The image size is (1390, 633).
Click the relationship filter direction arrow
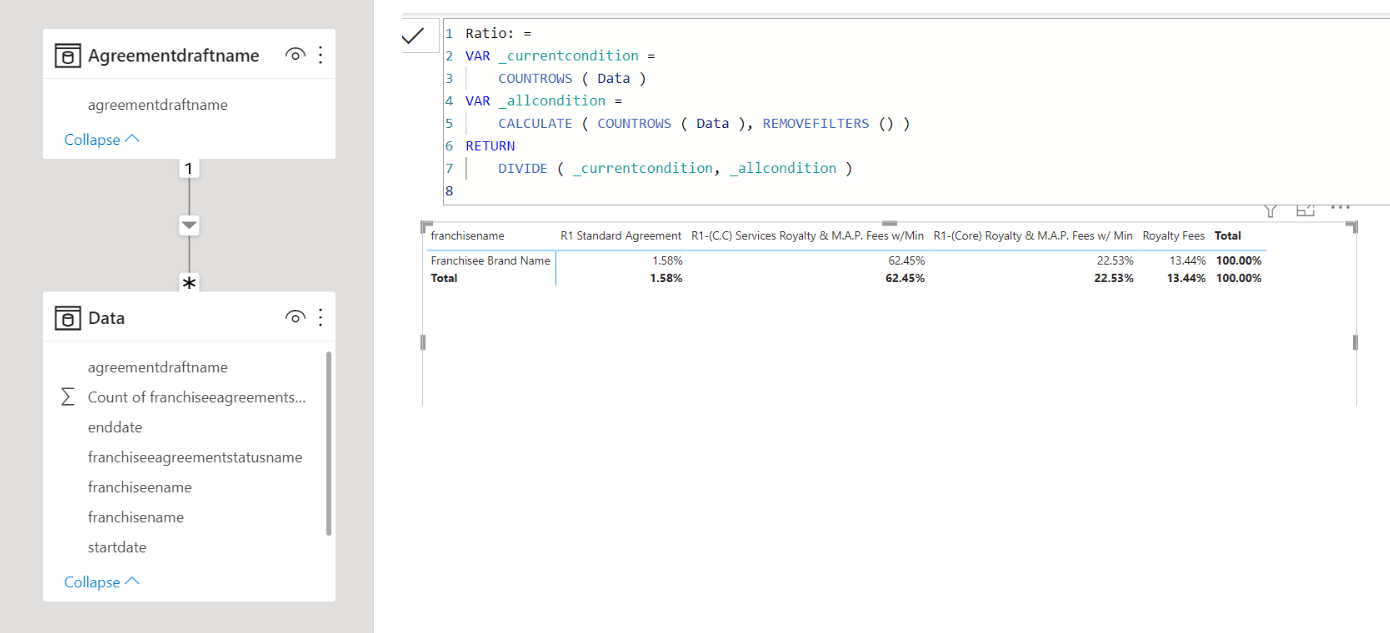pyautogui.click(x=189, y=226)
